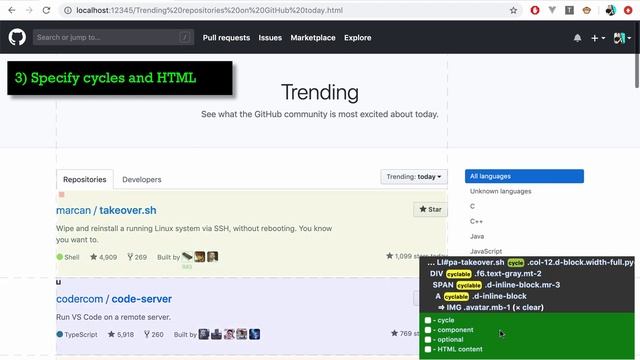The width and height of the screenshot is (640, 360).
Task: Open the notifications bell
Action: pyautogui.click(x=577, y=38)
